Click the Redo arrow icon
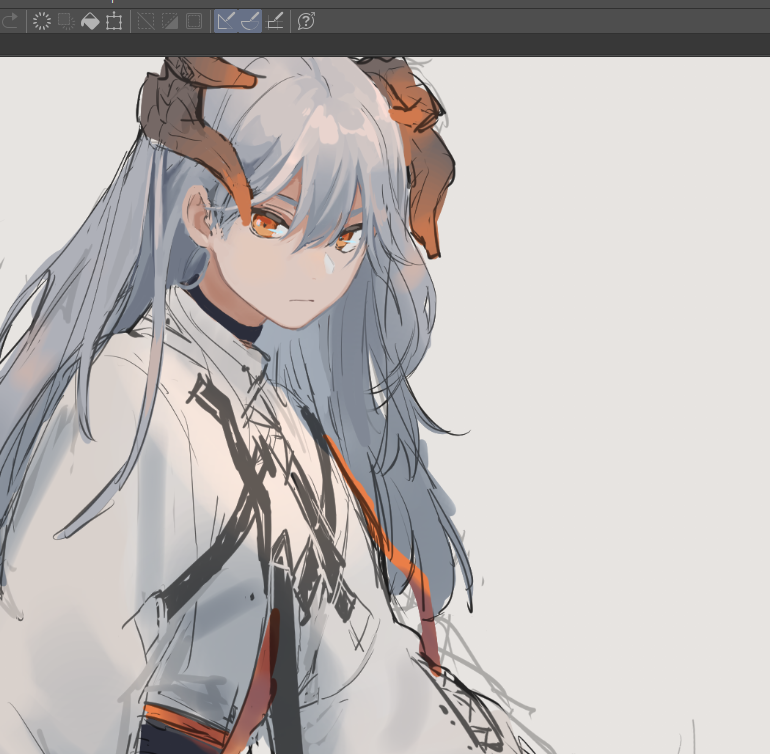The height and width of the screenshot is (754, 770). [10, 21]
